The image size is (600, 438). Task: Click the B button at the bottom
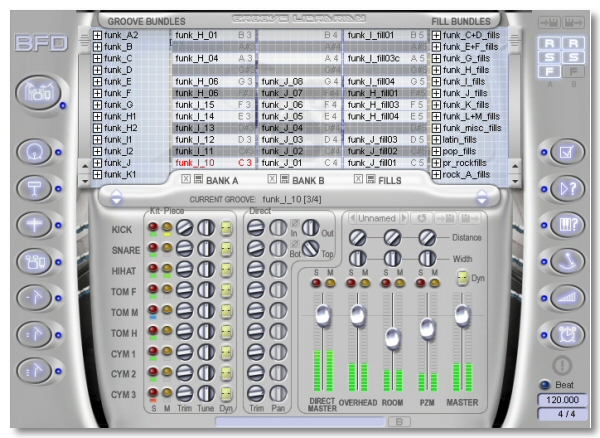399,422
